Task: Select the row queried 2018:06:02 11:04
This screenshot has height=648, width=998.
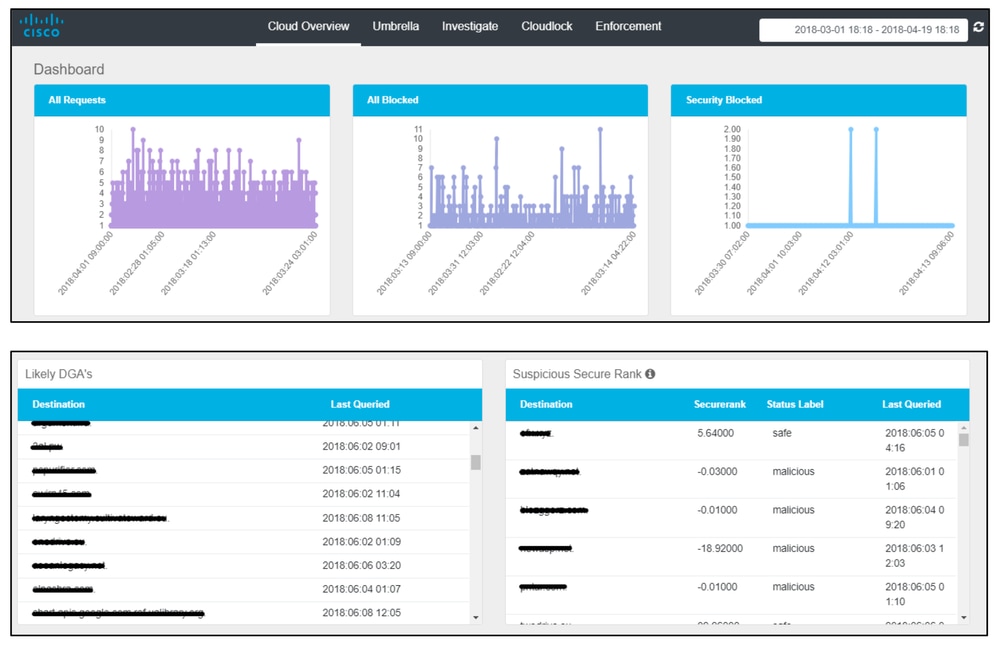Action: 244,494
